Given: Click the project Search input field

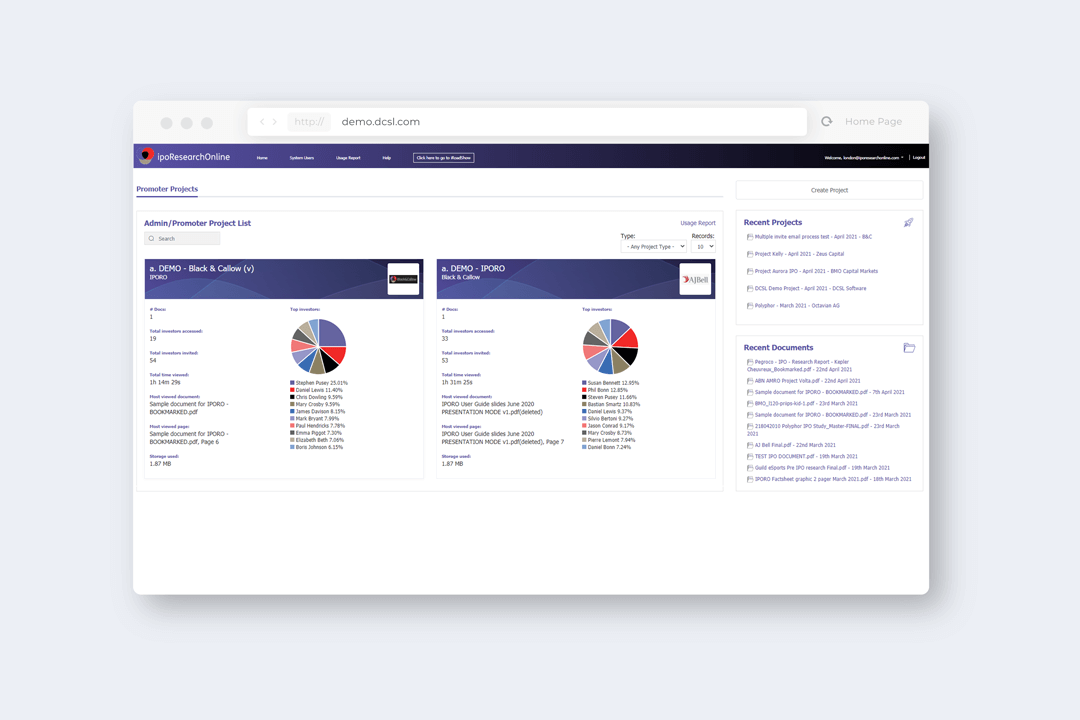Looking at the screenshot, I should [182, 238].
